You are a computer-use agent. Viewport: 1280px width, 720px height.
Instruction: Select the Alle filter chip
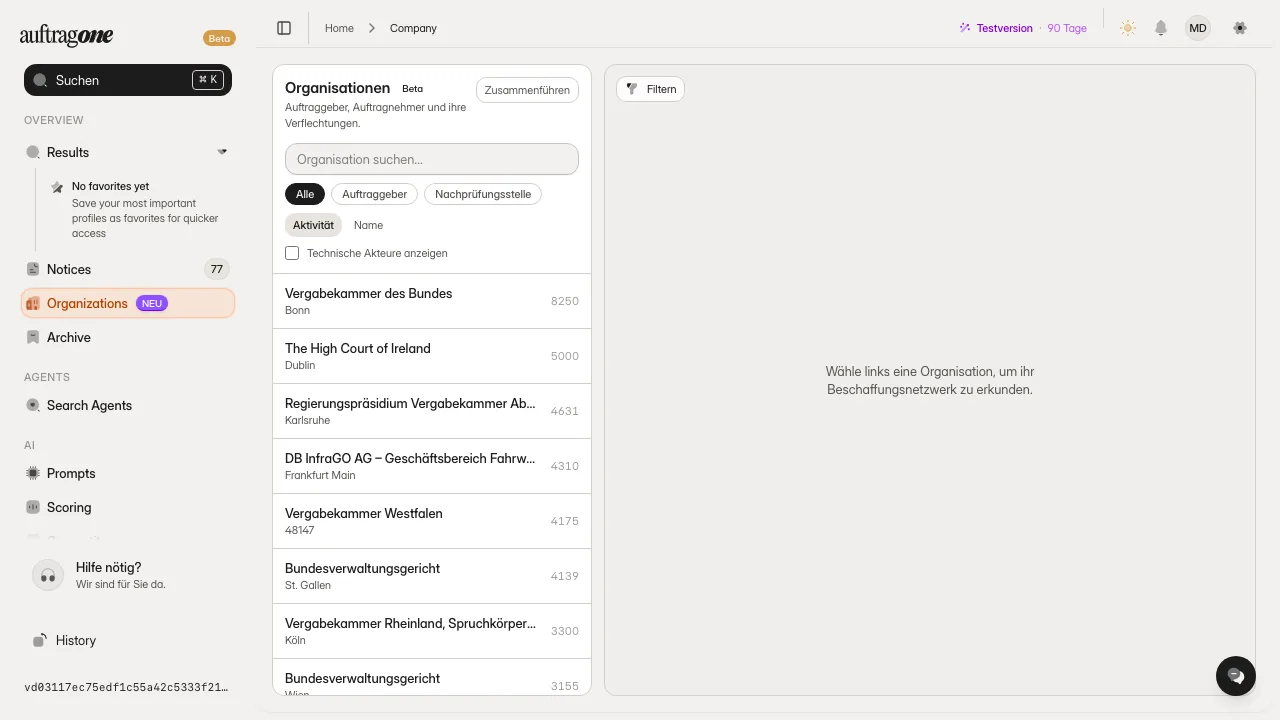(305, 194)
